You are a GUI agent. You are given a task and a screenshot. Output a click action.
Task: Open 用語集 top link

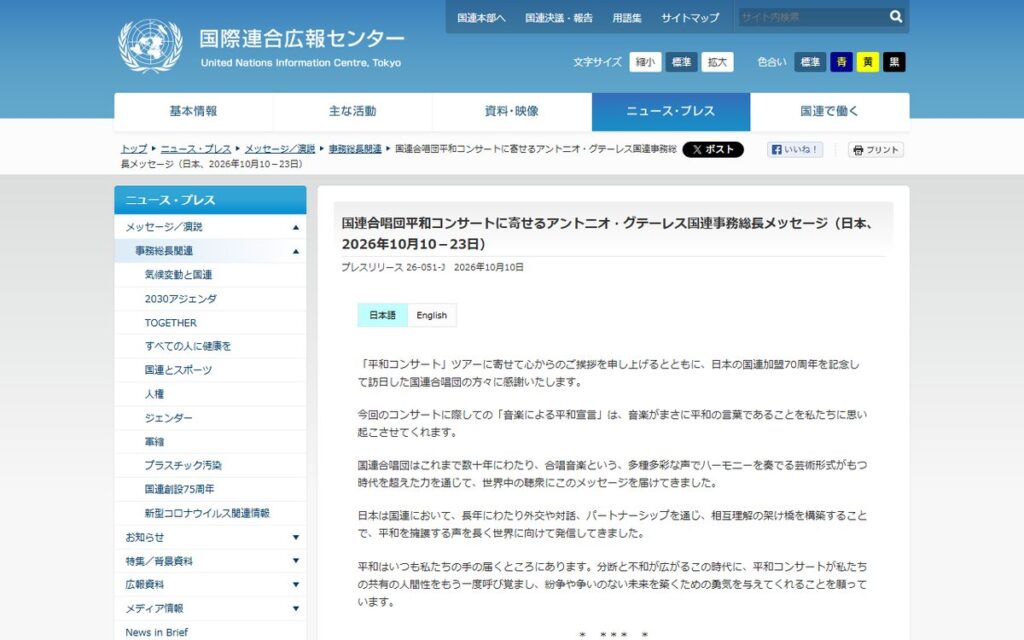[627, 18]
